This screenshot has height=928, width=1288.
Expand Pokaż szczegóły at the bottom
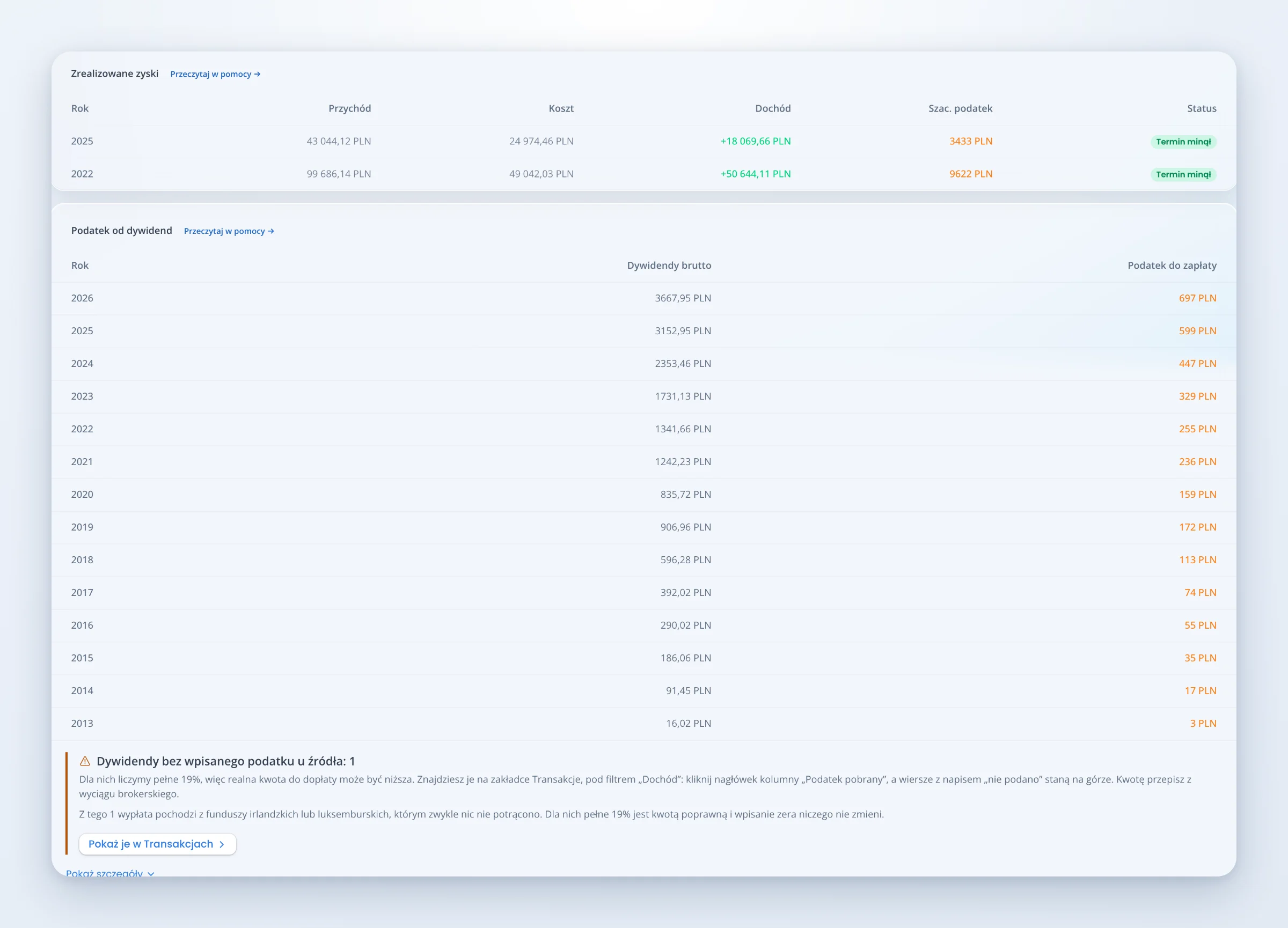(x=110, y=873)
